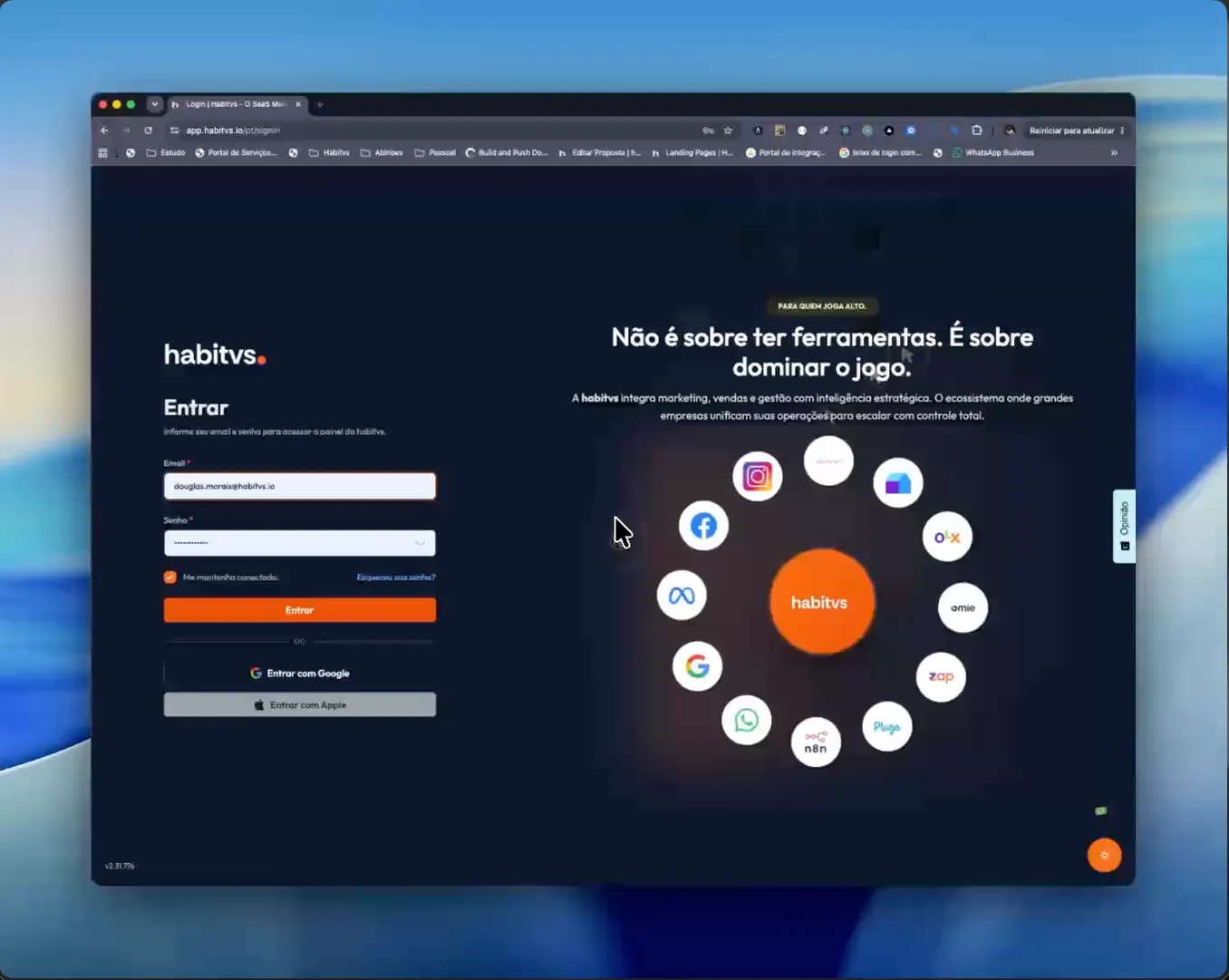This screenshot has height=980, width=1229.
Task: Click the orange habitvs center circle
Action: click(822, 602)
